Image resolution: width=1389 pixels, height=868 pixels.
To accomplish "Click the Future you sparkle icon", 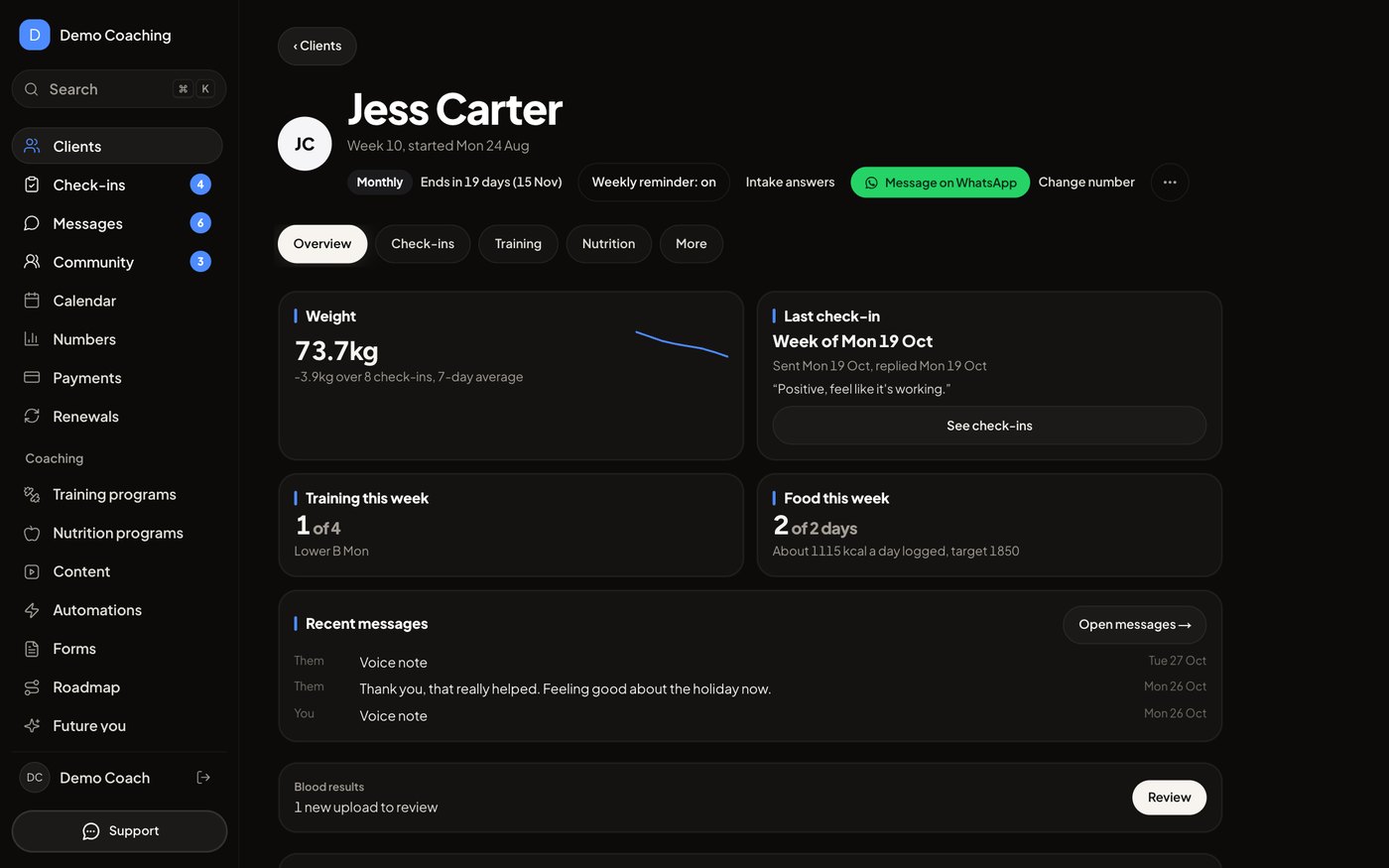I will pyautogui.click(x=32, y=726).
